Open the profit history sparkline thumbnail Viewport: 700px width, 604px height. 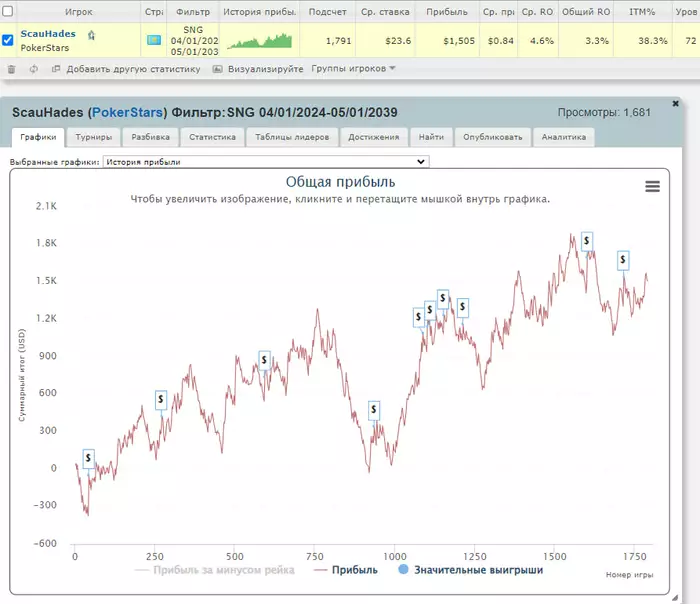[x=259, y=41]
